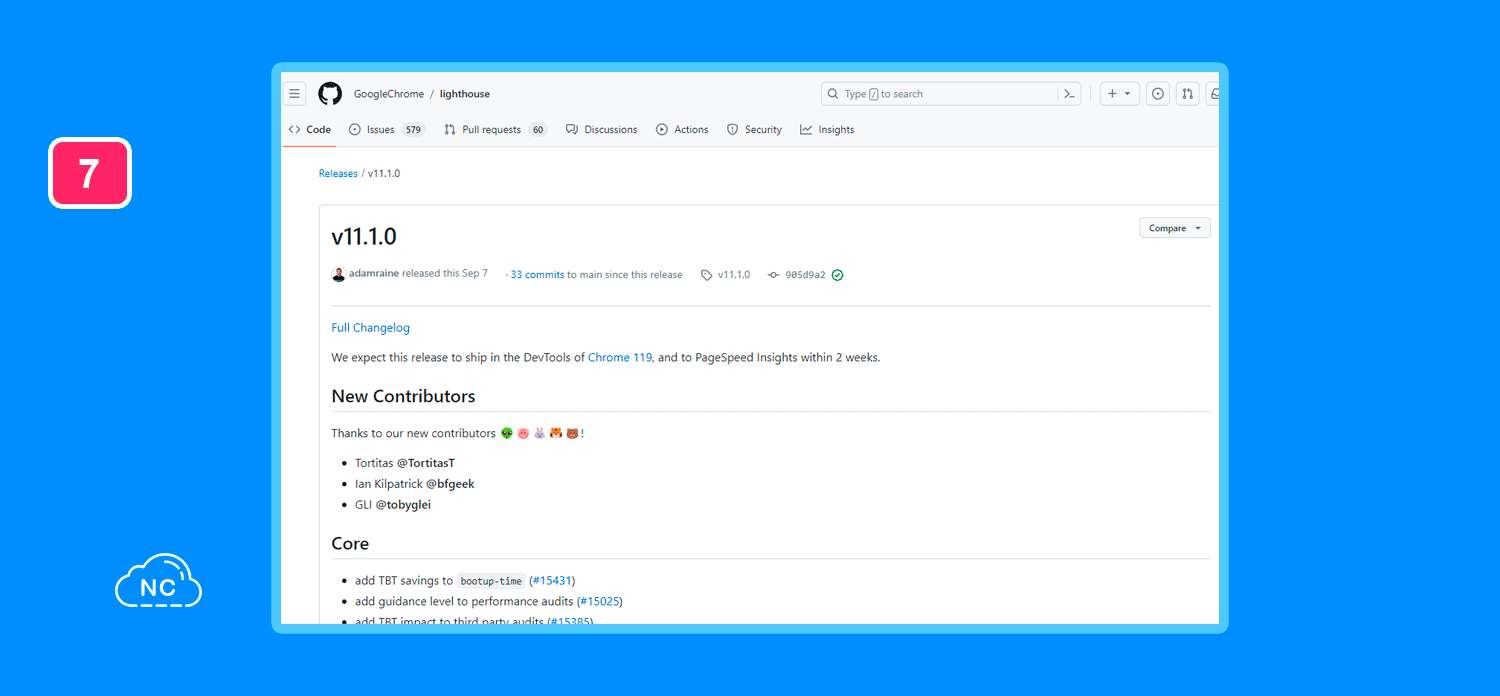
Task: Open @TortitasT mention
Action: (x=426, y=464)
